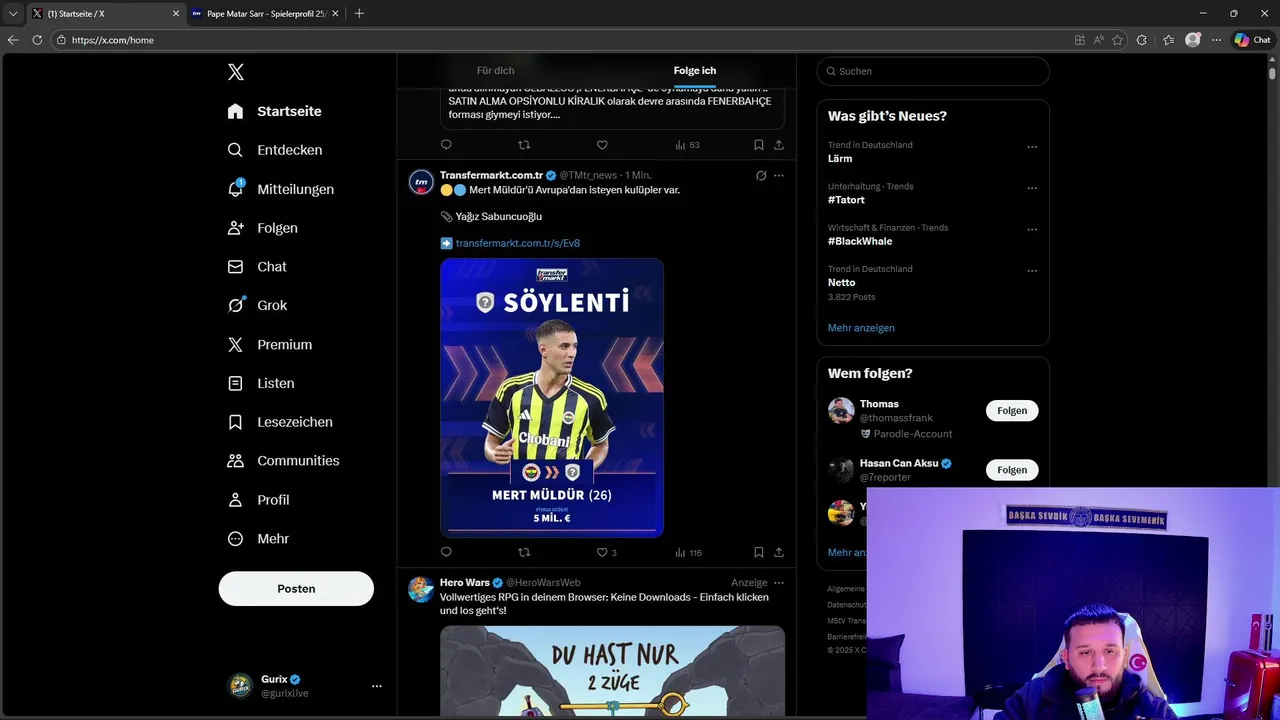View stats showing 63 views
This screenshot has height=720, width=1280.
[x=687, y=145]
